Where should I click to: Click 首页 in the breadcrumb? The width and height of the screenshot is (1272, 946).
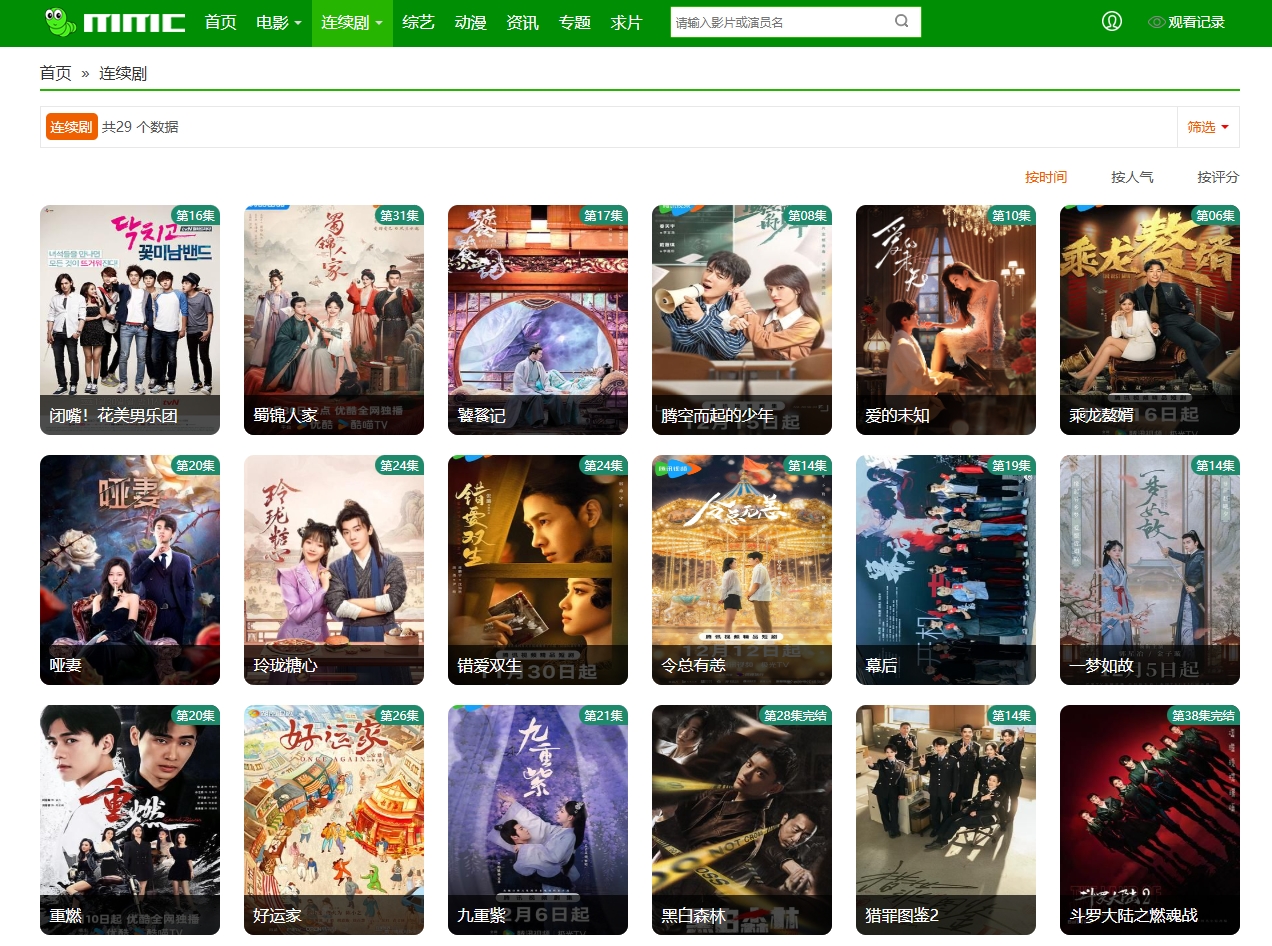(56, 73)
